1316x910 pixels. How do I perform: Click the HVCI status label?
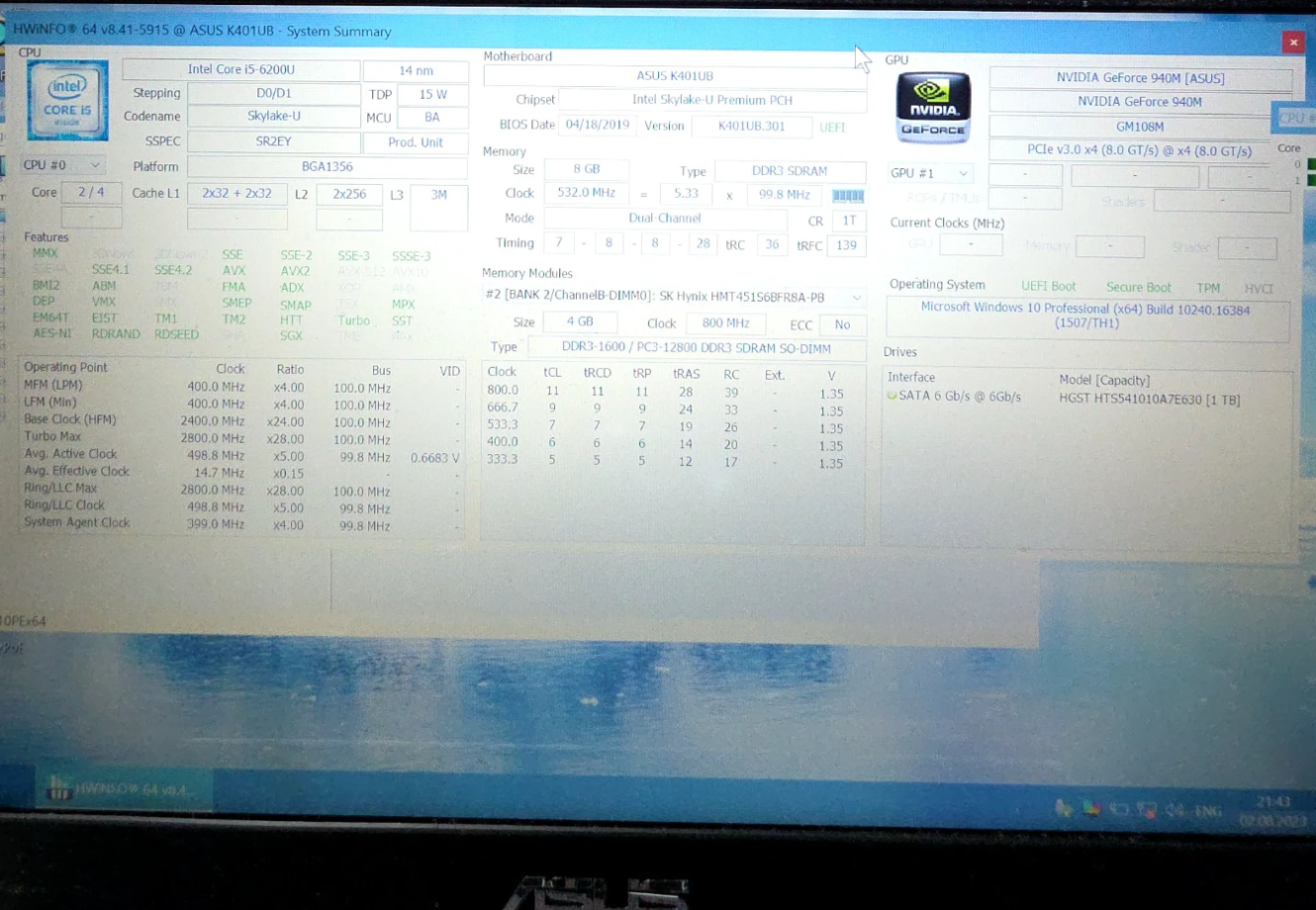[x=1259, y=289]
